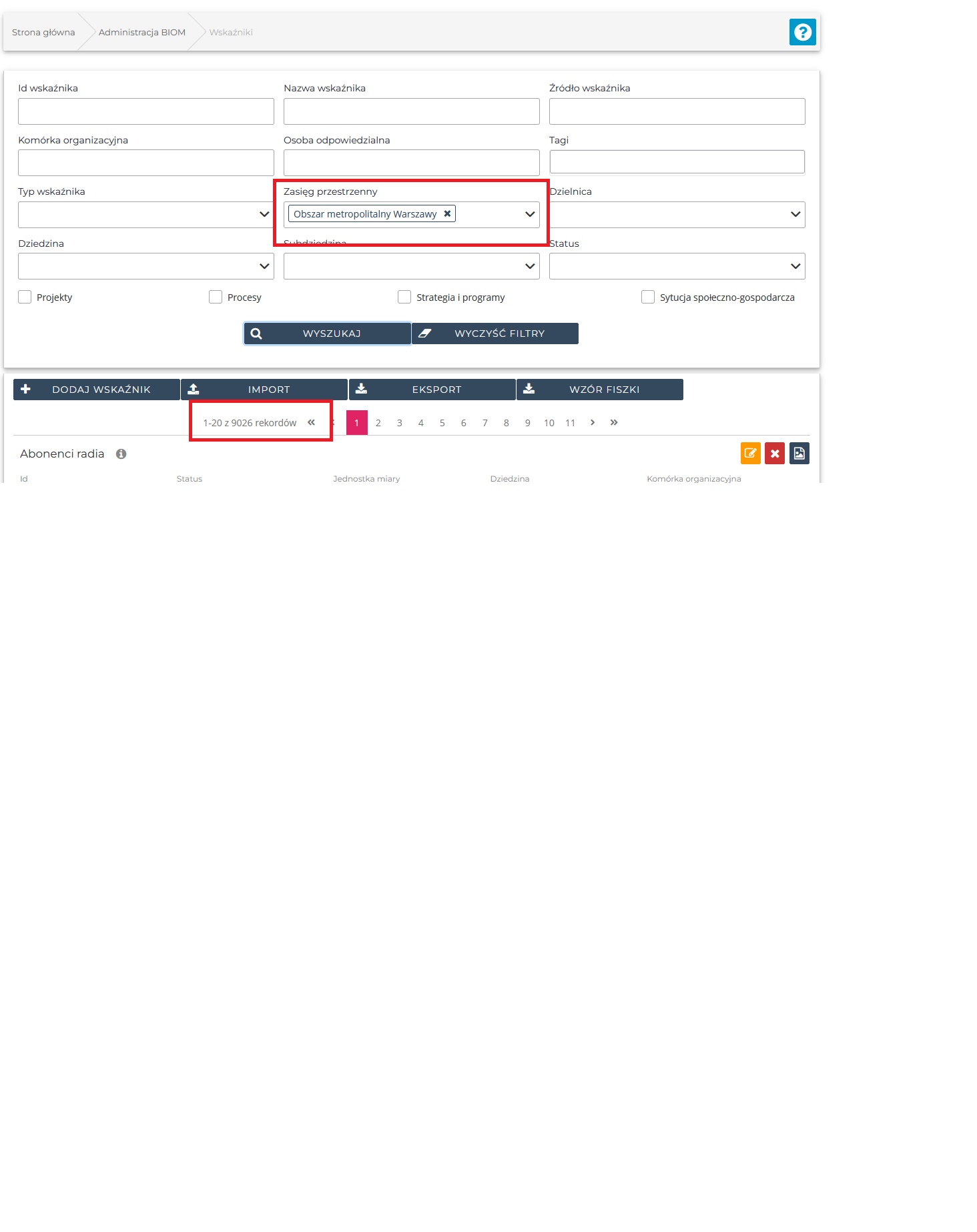The image size is (977, 1232).
Task: Go to next page using single arrow
Action: 593,423
